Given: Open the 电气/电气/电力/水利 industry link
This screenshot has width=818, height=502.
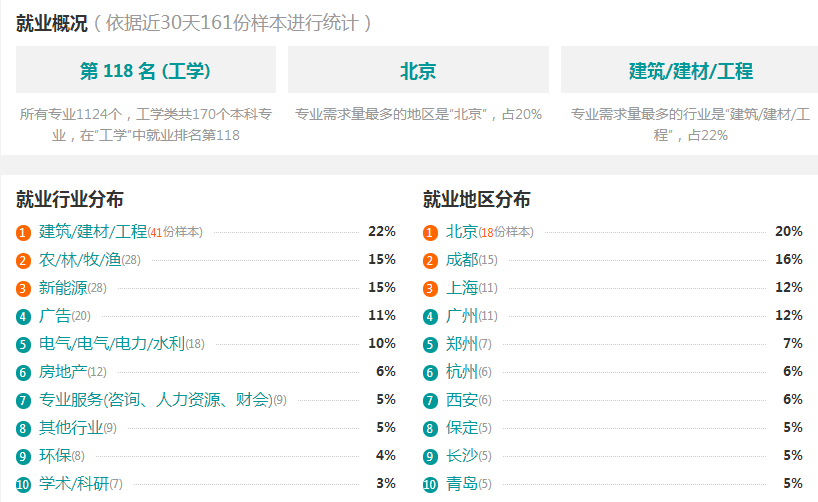Looking at the screenshot, I should [x=112, y=343].
